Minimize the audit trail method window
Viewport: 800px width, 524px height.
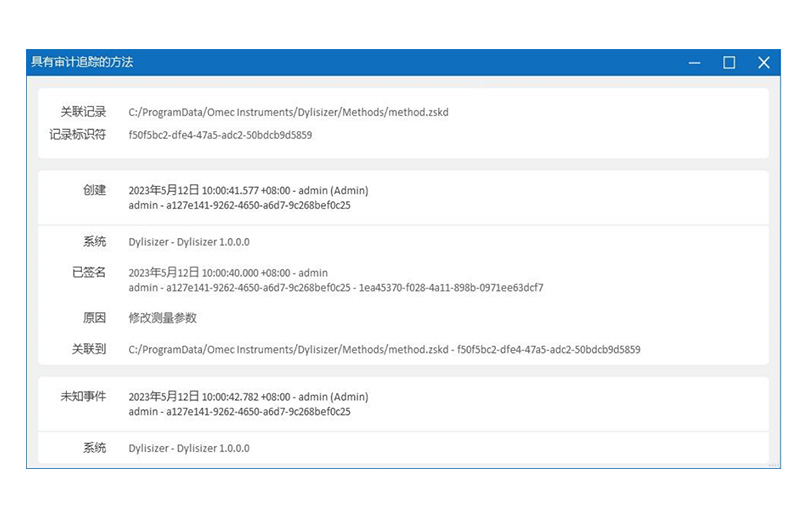694,63
